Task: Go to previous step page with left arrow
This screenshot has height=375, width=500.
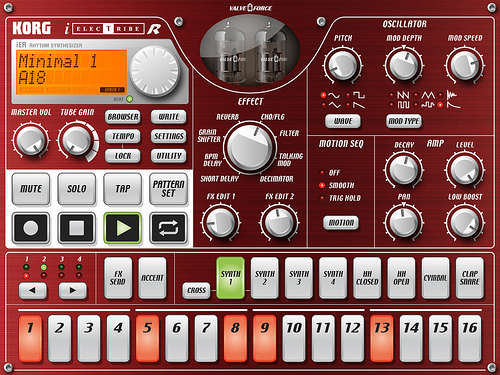Action: click(x=32, y=290)
